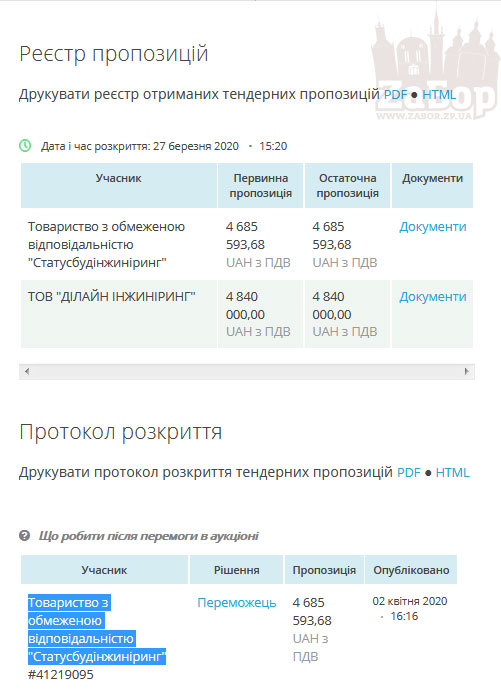Click the question mark help icon
The width and height of the screenshot is (501, 696).
tap(24, 536)
